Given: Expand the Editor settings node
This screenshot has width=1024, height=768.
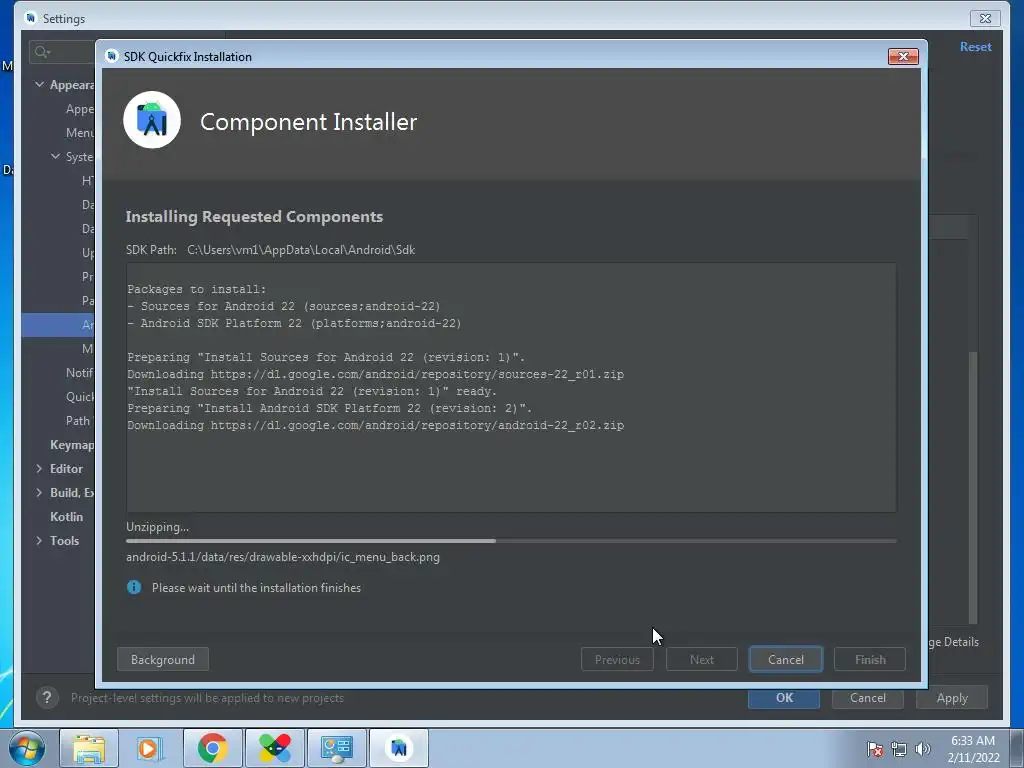Looking at the screenshot, I should pyautogui.click(x=39, y=468).
